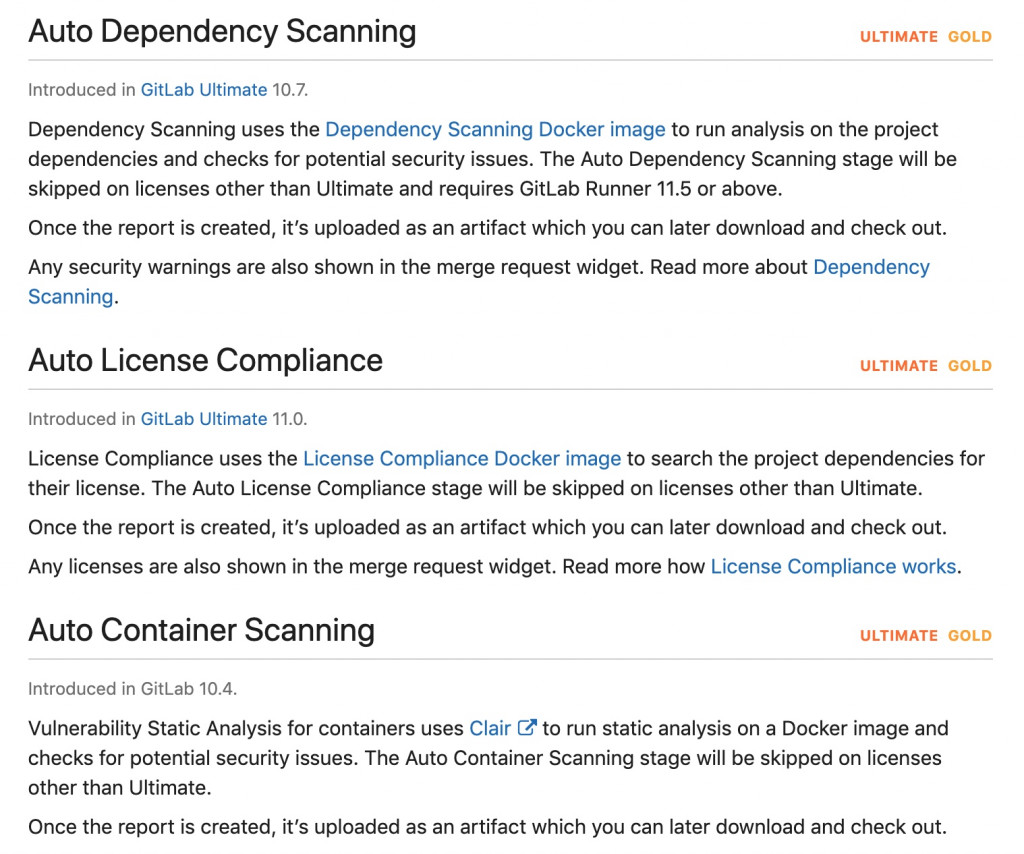The width and height of the screenshot is (1024, 854).
Task: Click the paragraph about Vulnerability Static Analysis
Action: coord(488,758)
